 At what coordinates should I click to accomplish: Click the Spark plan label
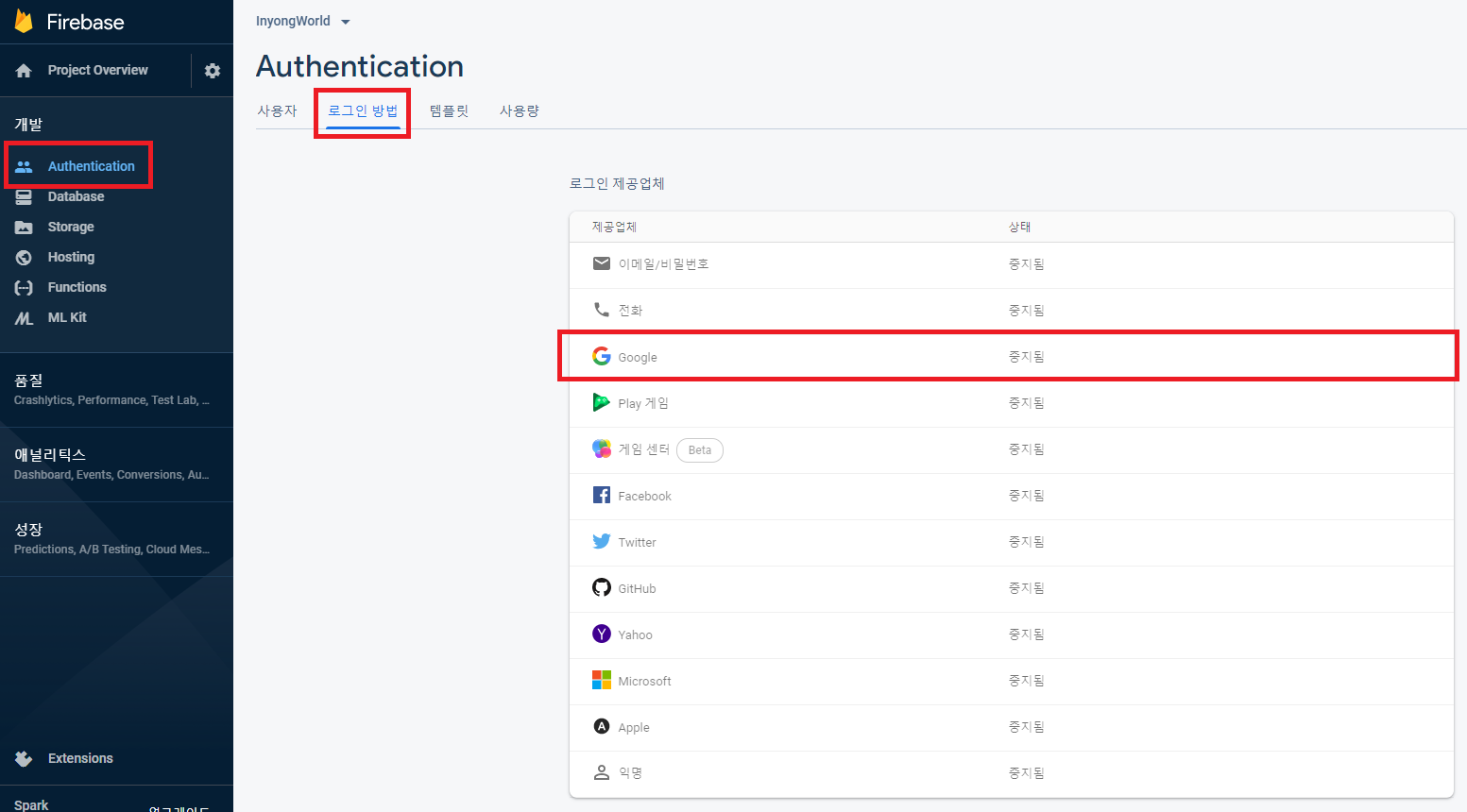31,804
